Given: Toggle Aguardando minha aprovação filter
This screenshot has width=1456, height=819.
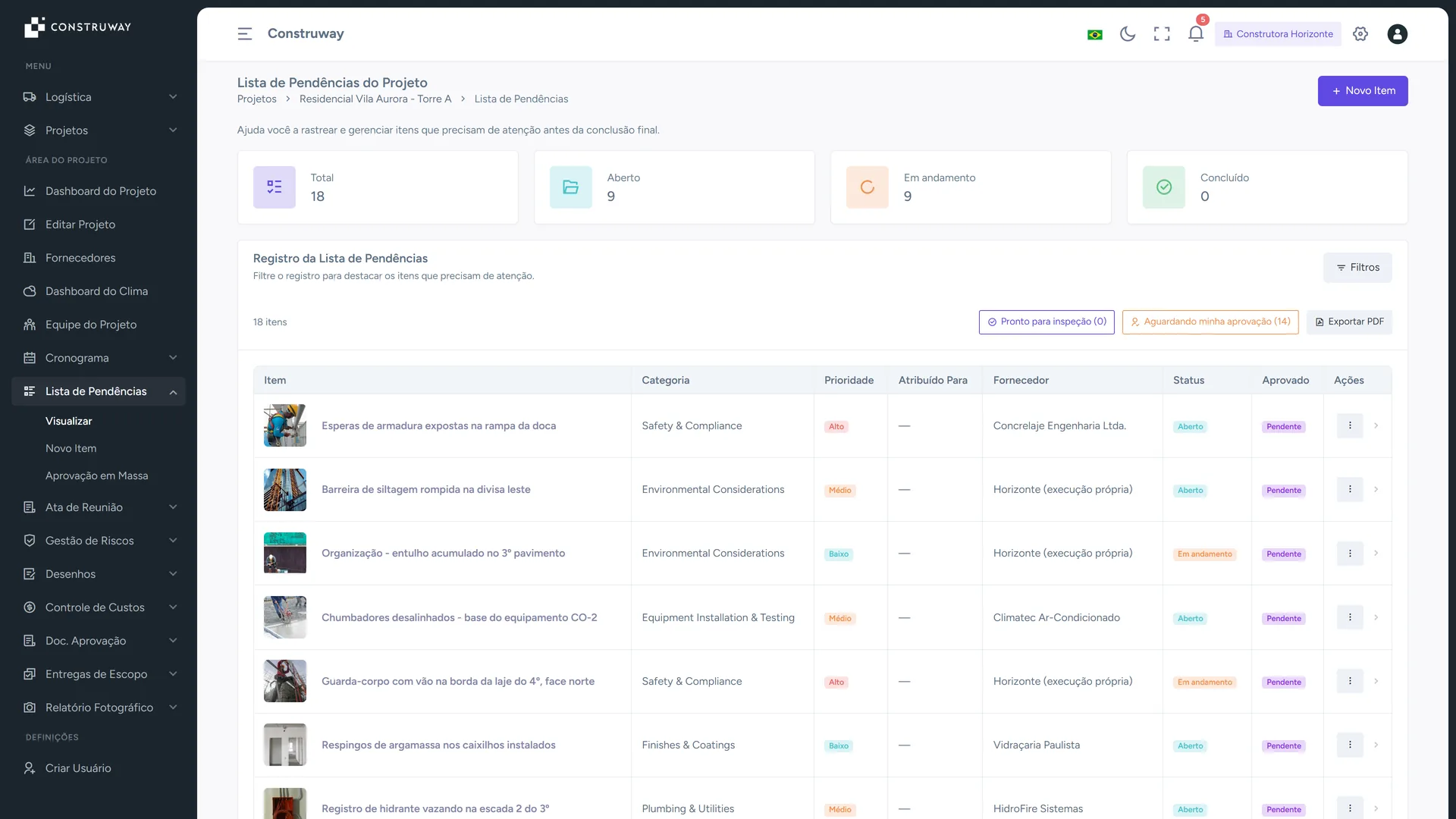Looking at the screenshot, I should coord(1210,322).
